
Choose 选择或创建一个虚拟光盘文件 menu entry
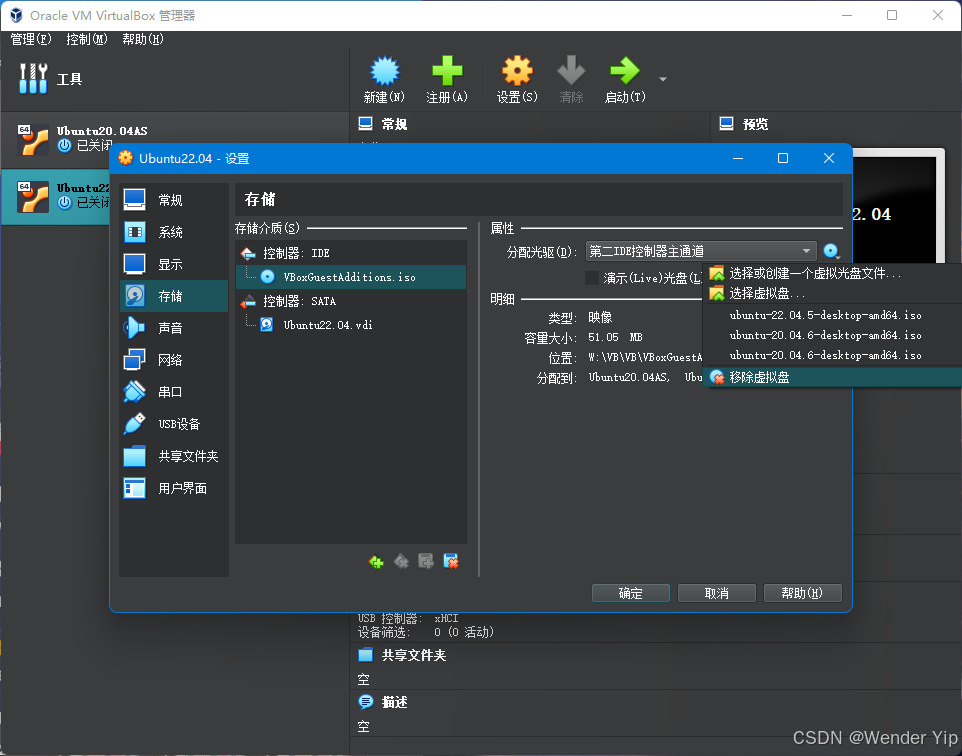[x=831, y=274]
